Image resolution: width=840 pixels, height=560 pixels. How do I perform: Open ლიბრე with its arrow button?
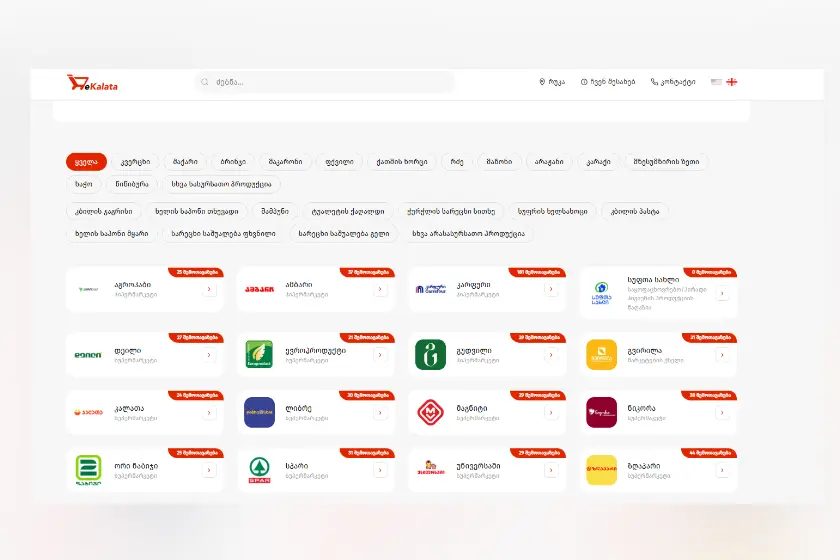coord(380,413)
